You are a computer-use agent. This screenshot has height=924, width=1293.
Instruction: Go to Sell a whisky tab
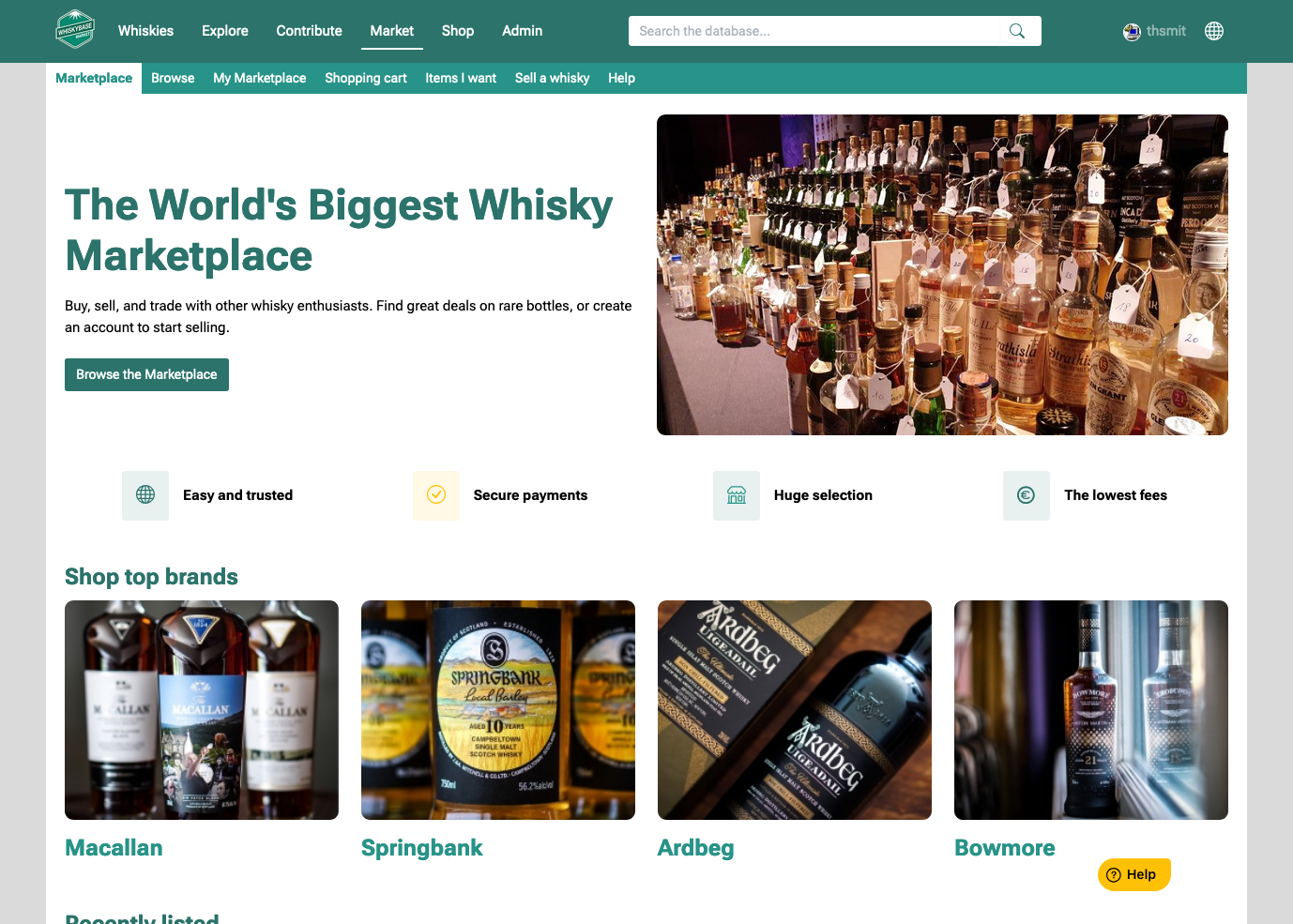coord(552,78)
